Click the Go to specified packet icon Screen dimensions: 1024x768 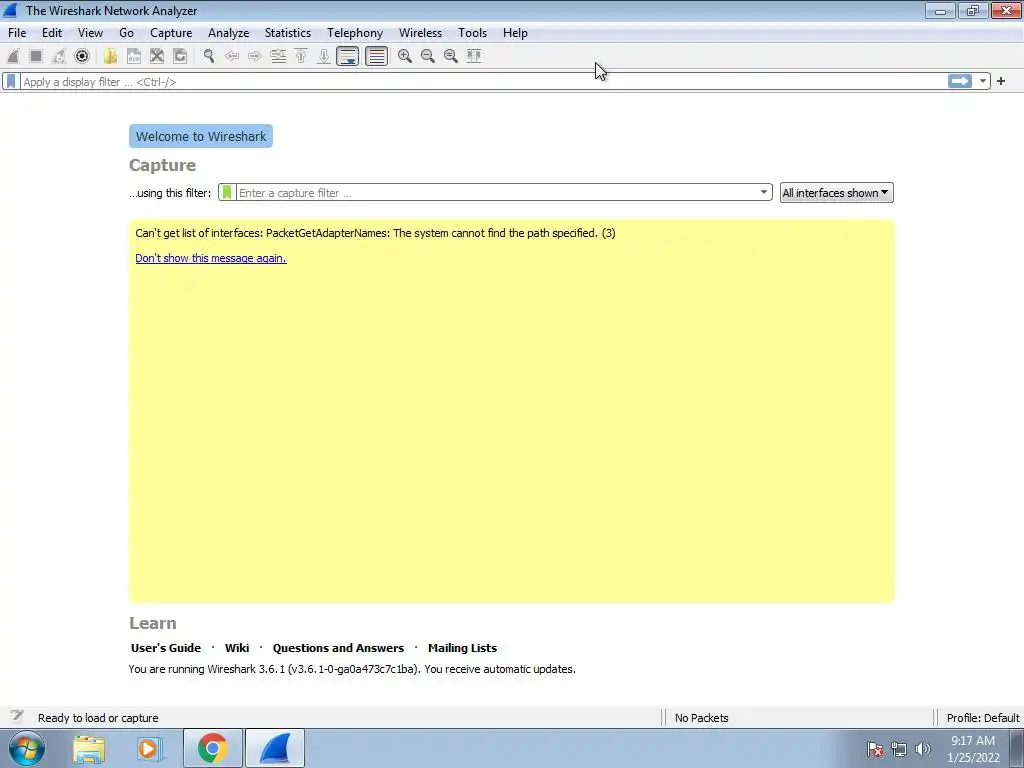click(x=278, y=56)
